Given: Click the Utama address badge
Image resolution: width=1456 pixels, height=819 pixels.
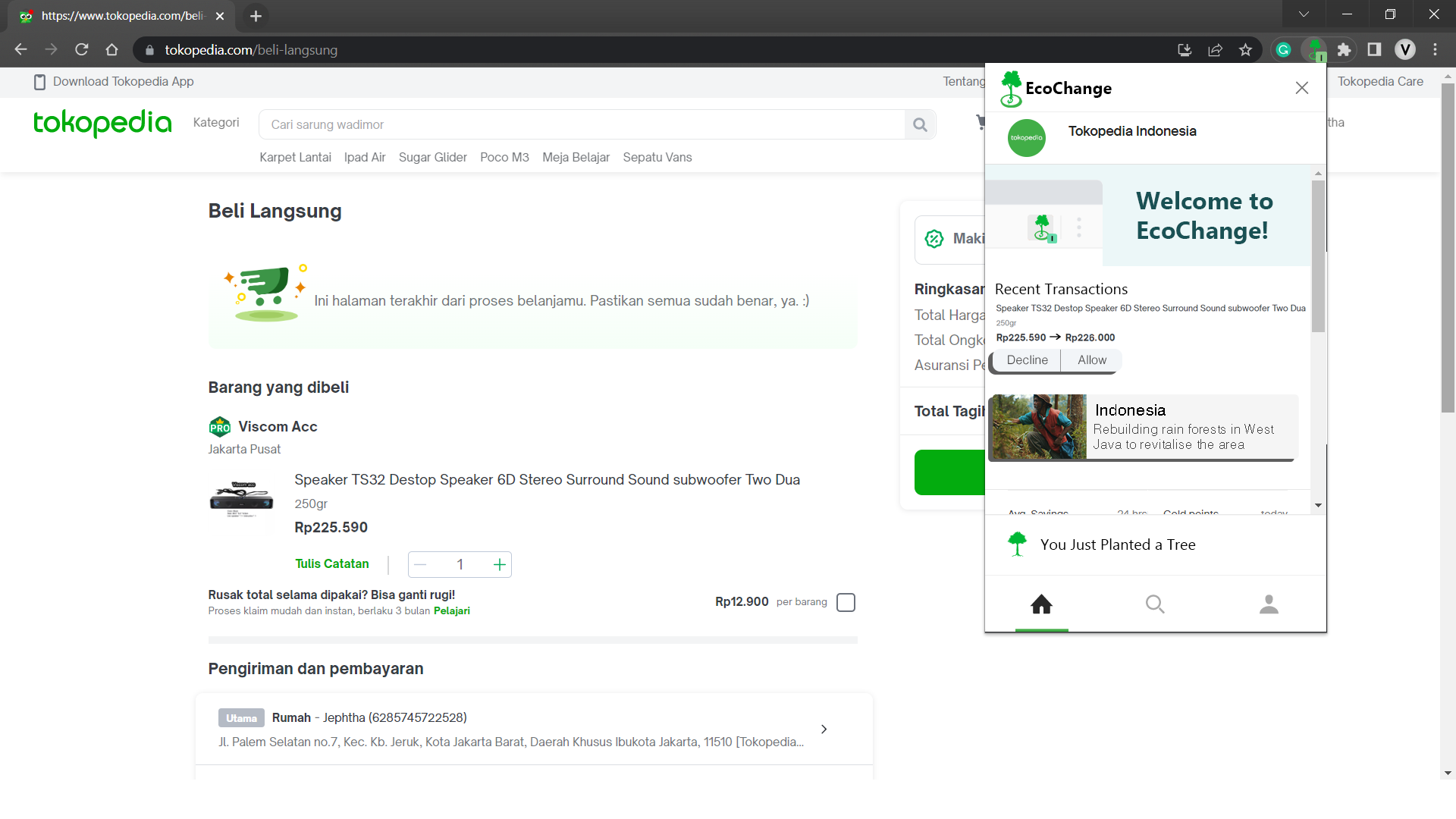Looking at the screenshot, I should (x=241, y=718).
